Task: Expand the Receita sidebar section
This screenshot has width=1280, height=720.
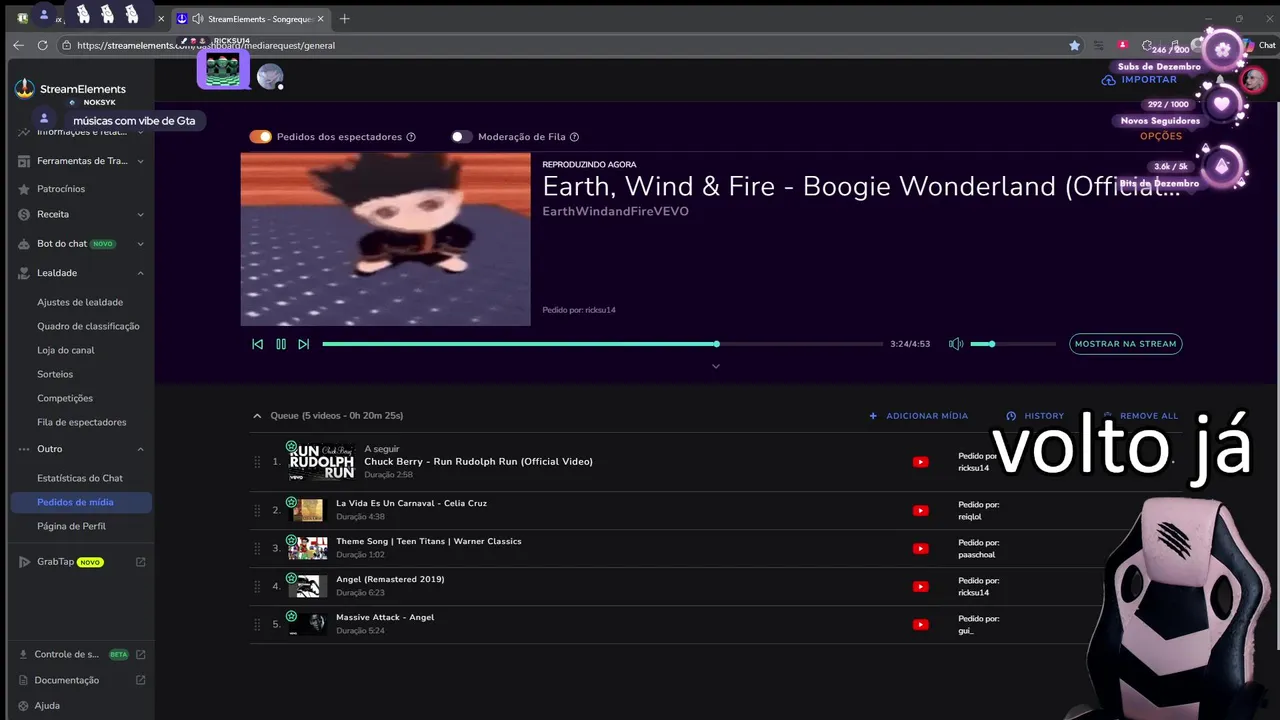Action: click(82, 214)
